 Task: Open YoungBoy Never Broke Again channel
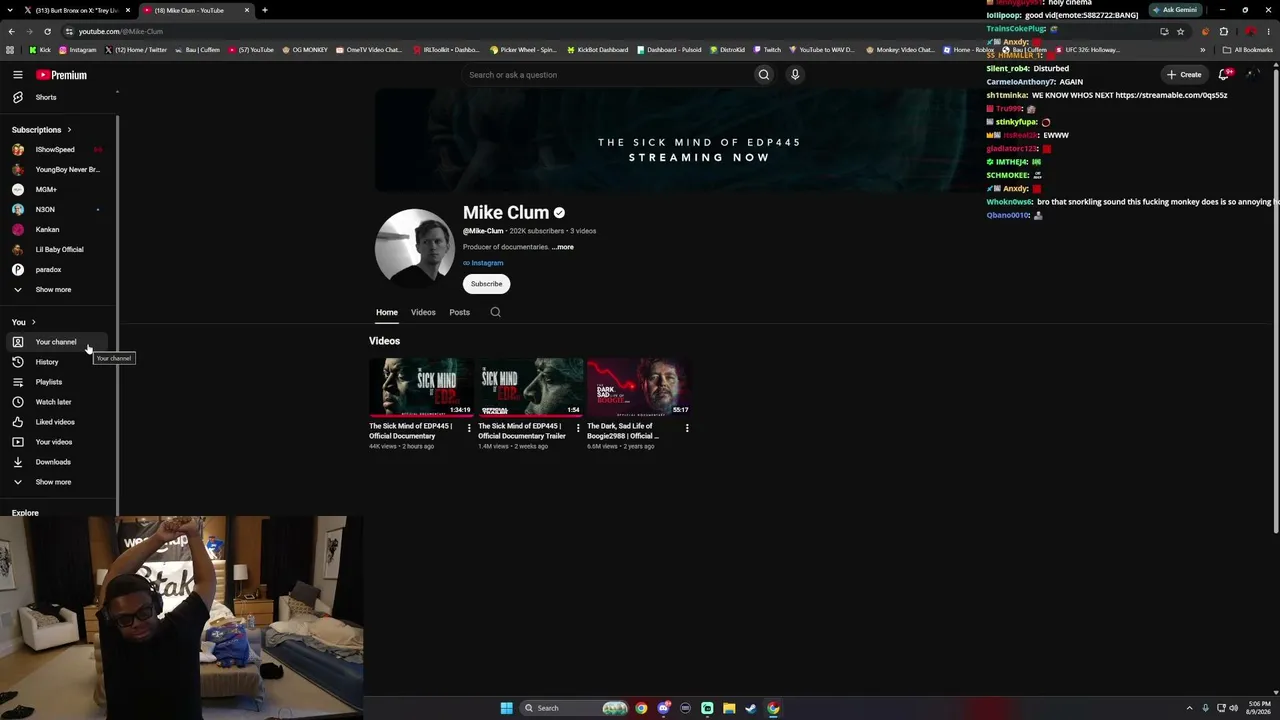tap(58, 170)
